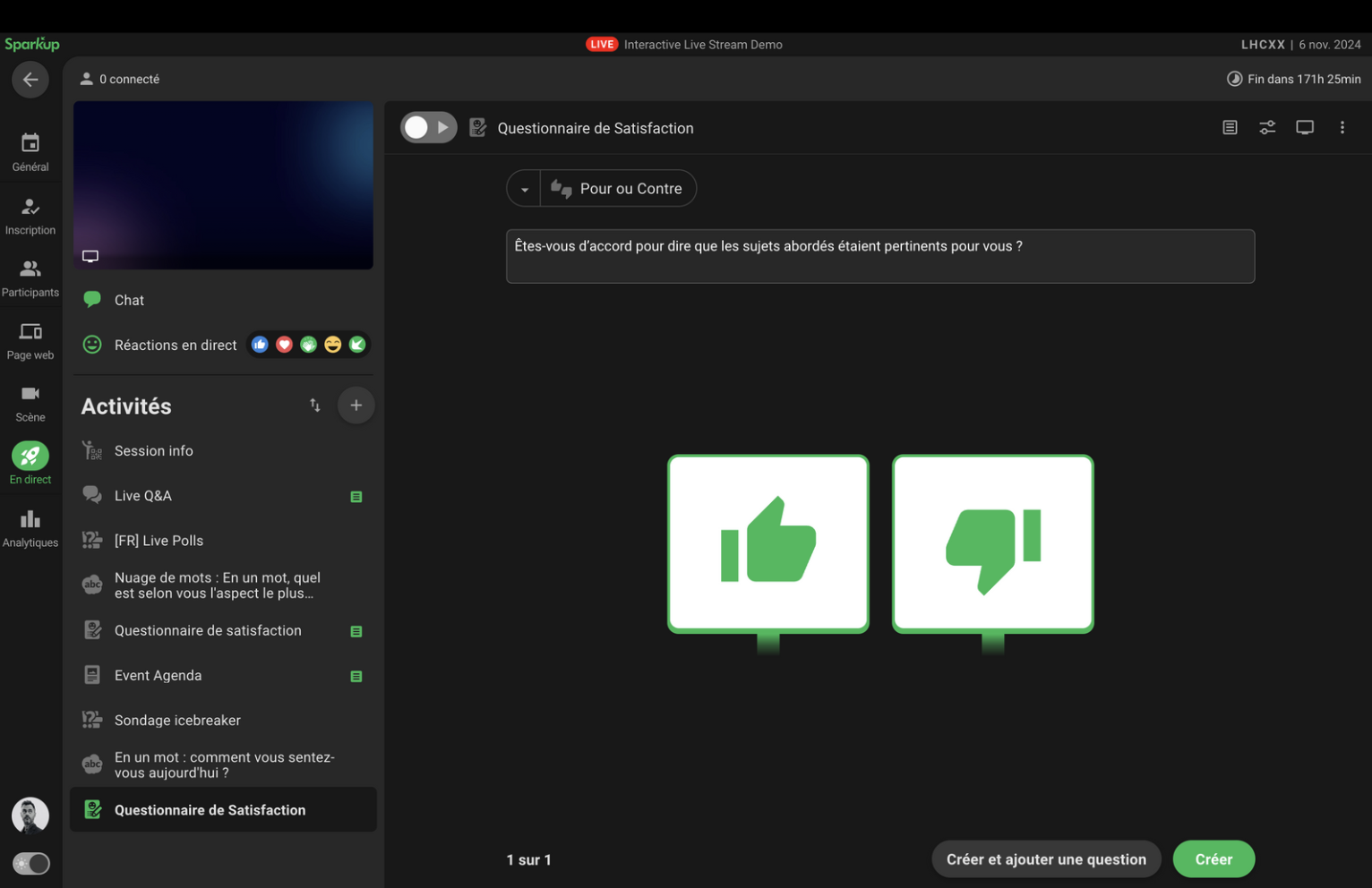Click the back arrow button

pos(30,80)
